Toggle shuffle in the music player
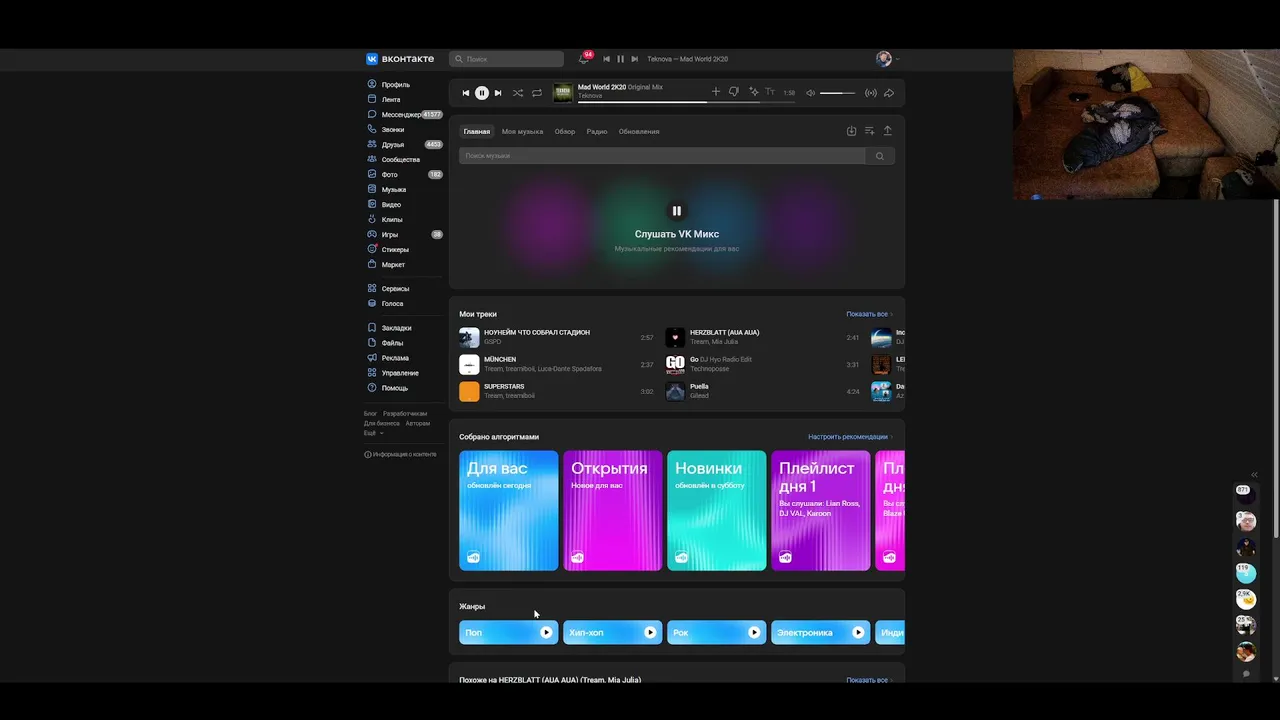 518,93
